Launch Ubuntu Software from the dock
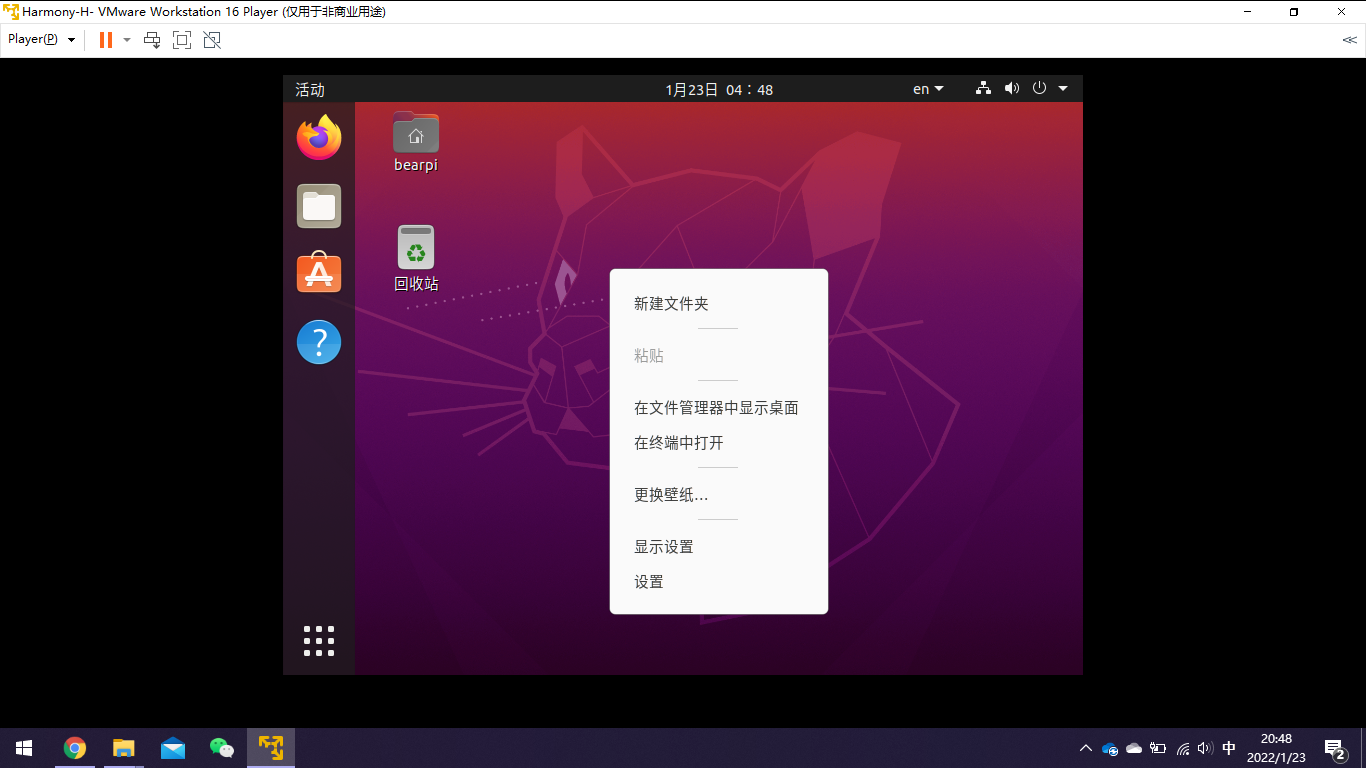Screen dimensions: 1366x768 pyautogui.click(x=319, y=273)
